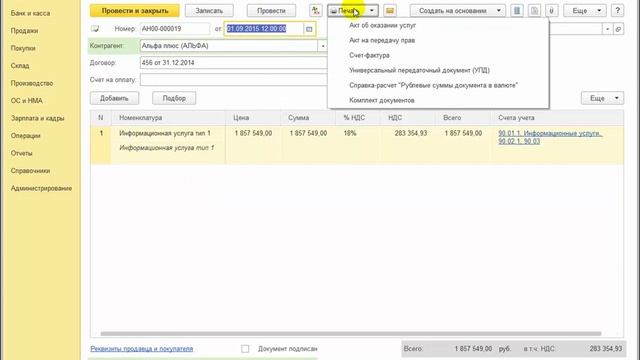Toggle the Документ подписан checkbox
The height and width of the screenshot is (360, 640).
pyautogui.click(x=245, y=349)
